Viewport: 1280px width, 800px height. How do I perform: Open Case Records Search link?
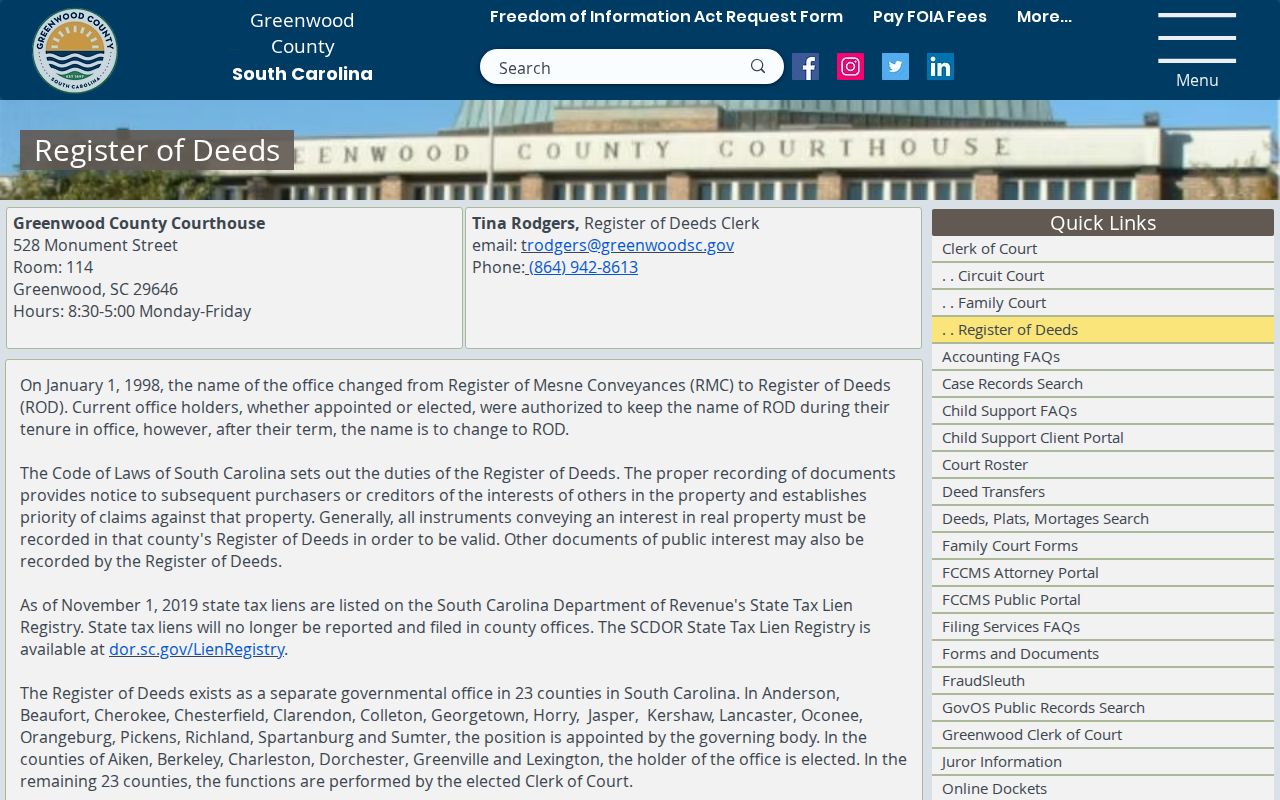click(x=1103, y=384)
